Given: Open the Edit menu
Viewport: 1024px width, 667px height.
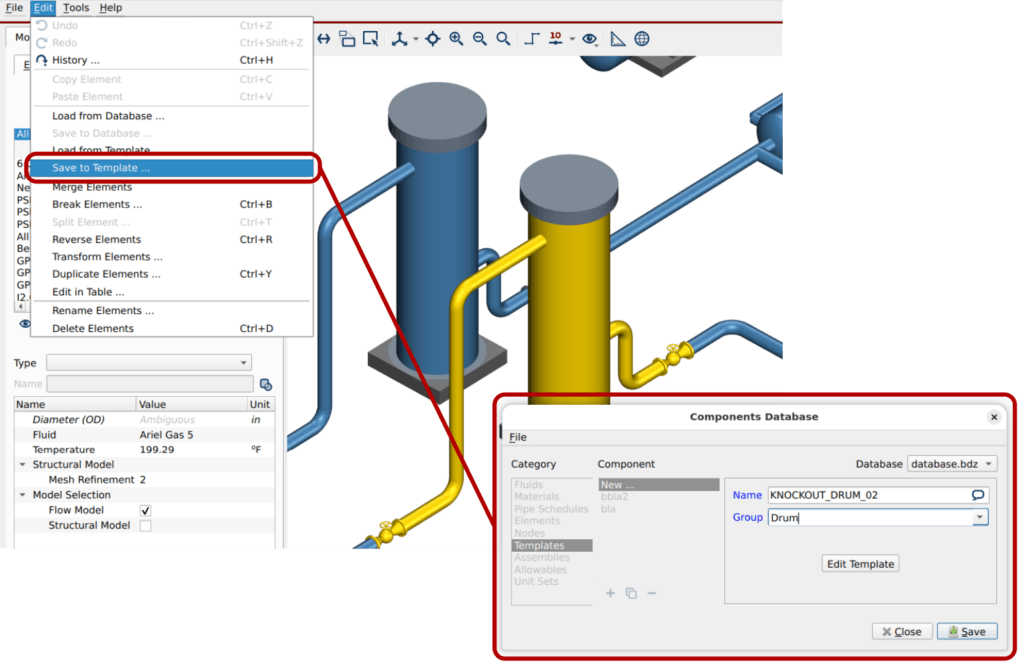Looking at the screenshot, I should tap(43, 8).
